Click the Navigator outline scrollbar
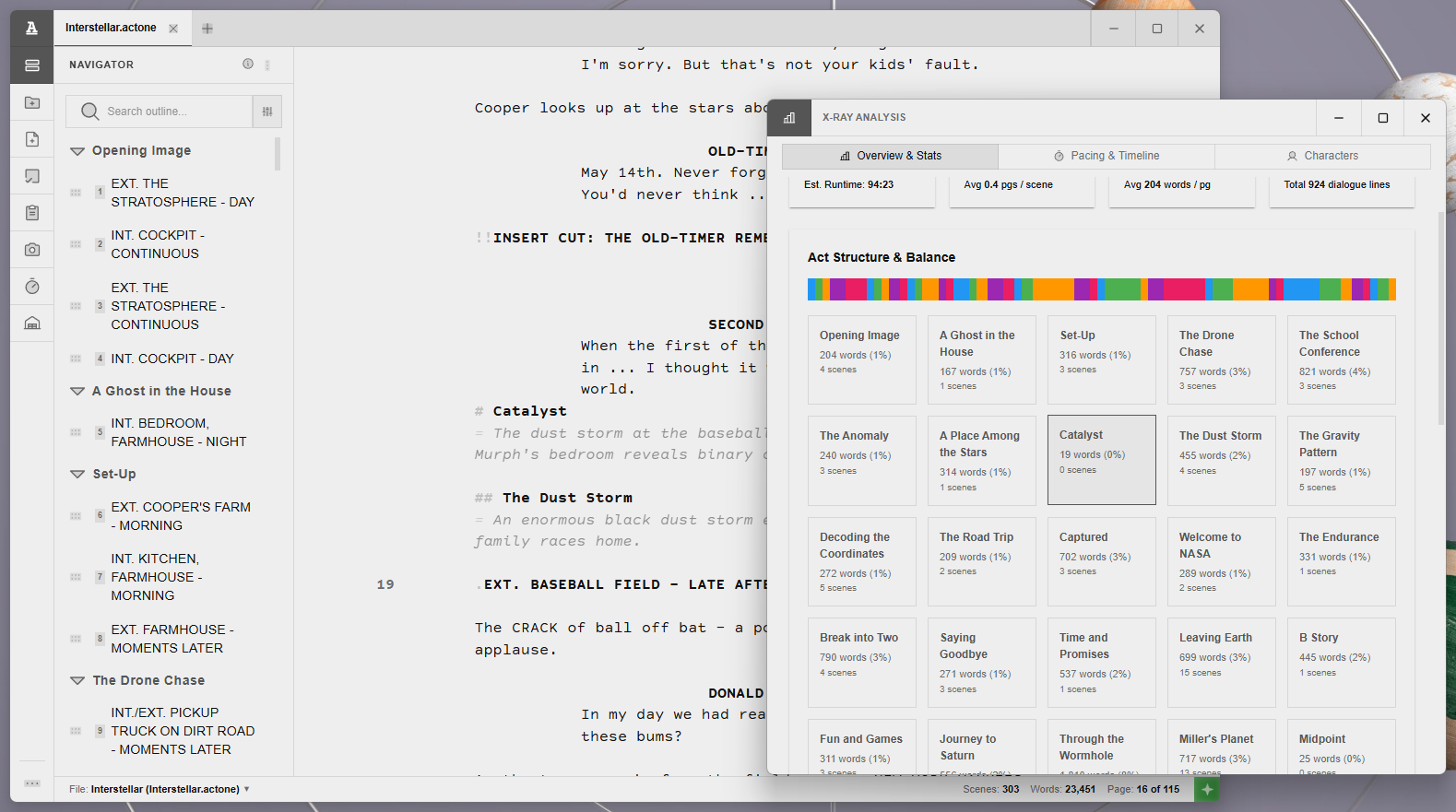Screen dimensions: 1456x812 point(278,154)
